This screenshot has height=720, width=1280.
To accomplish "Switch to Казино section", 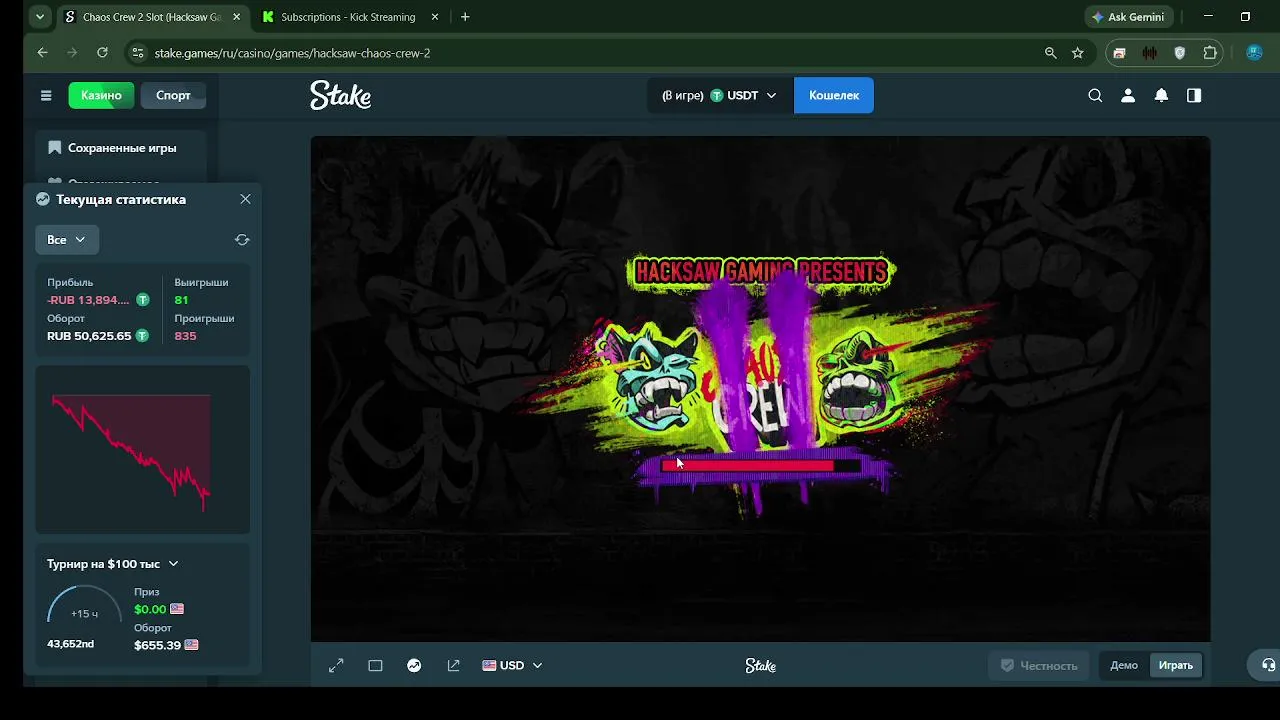I will 101,95.
